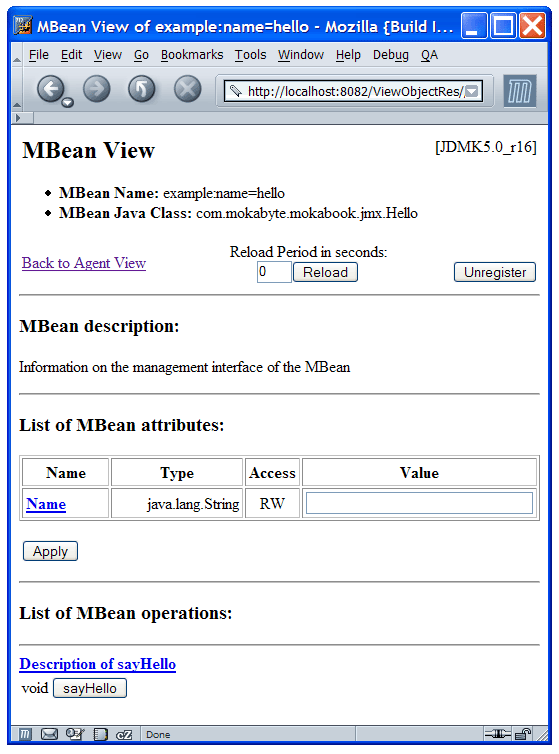Viewport: 559px width, 754px height.
Task: Open Navigator from the status bar icon
Action: [x=25, y=734]
